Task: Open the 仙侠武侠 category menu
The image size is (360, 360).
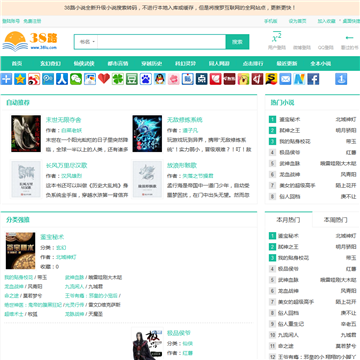Action: pyautogui.click(x=84, y=64)
